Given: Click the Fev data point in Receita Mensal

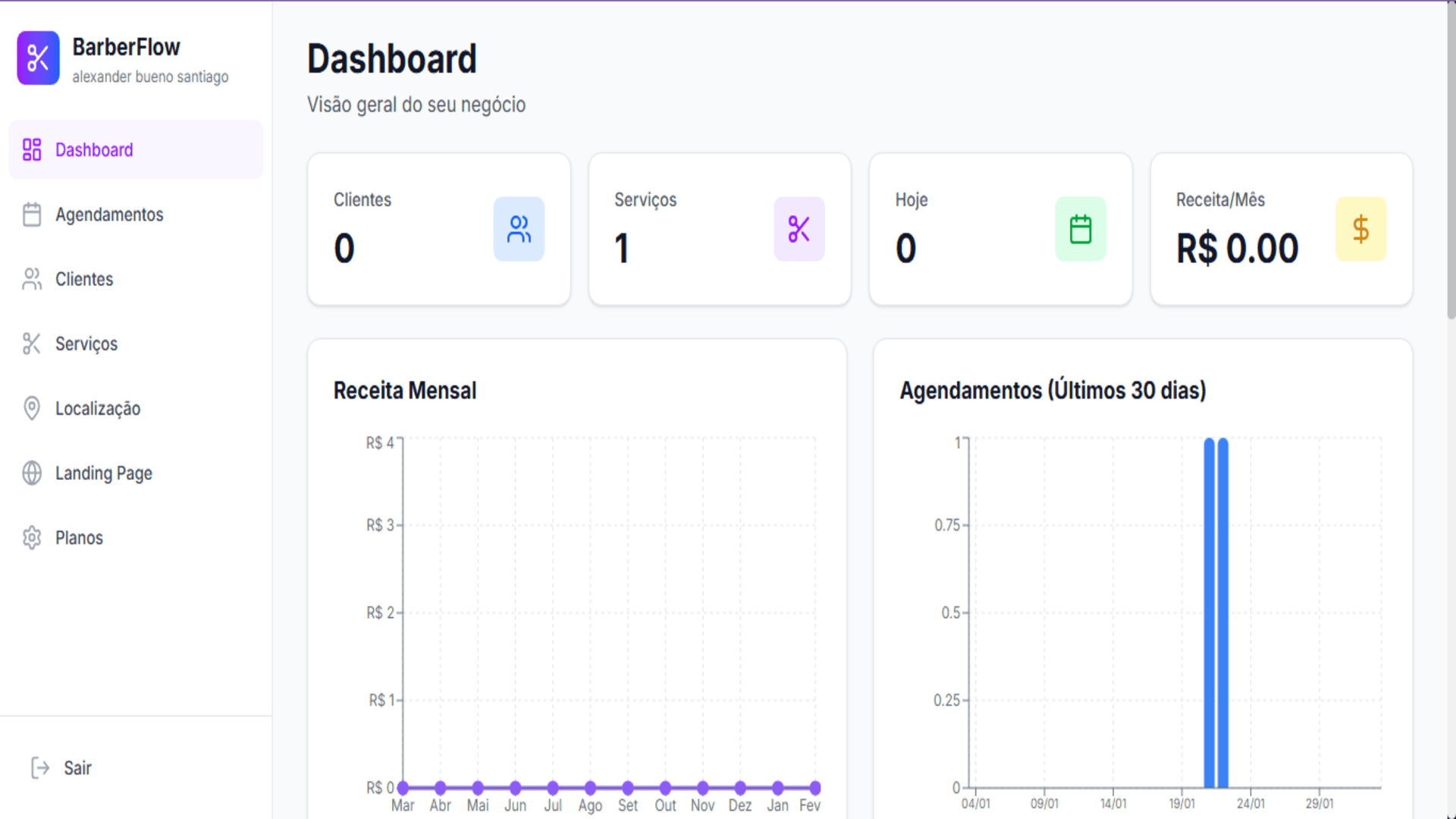Looking at the screenshot, I should point(814,788).
